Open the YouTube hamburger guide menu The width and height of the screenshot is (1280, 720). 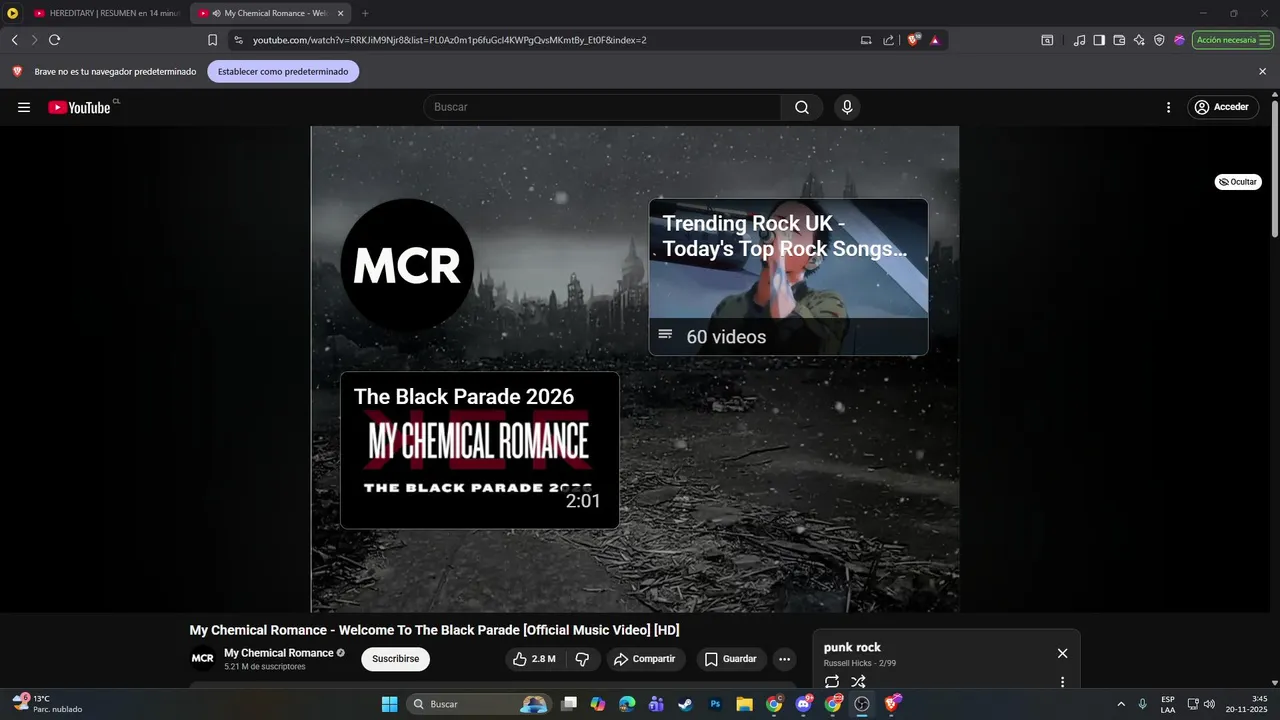24,107
